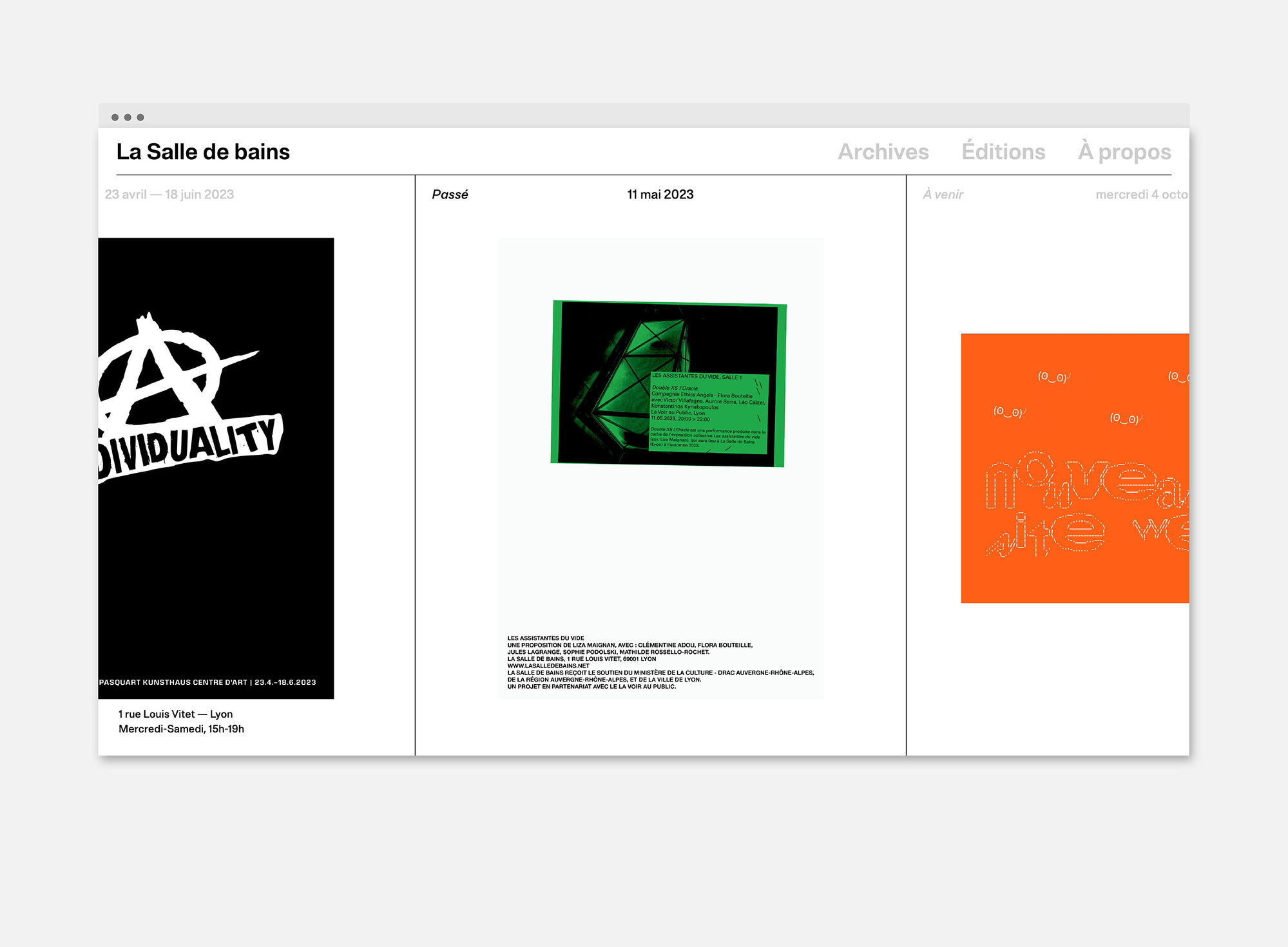
Task: Click the 23 avril — 18 juin 2023 dates
Action: [x=169, y=195]
